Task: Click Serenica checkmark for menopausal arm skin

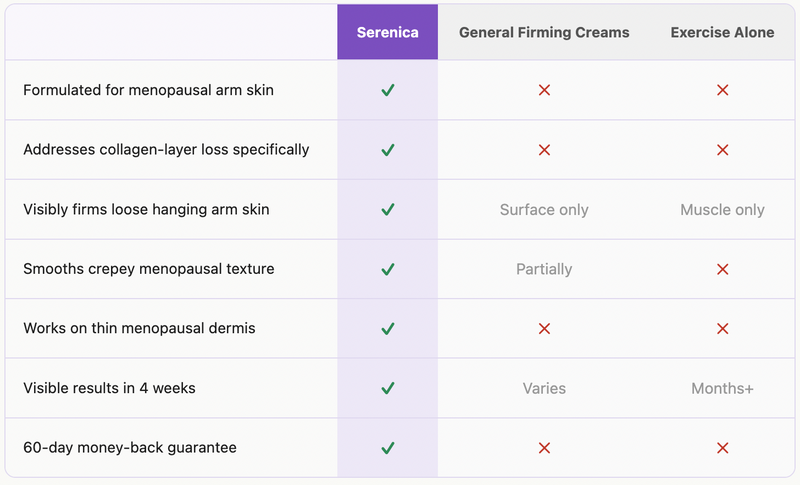Action: [388, 90]
